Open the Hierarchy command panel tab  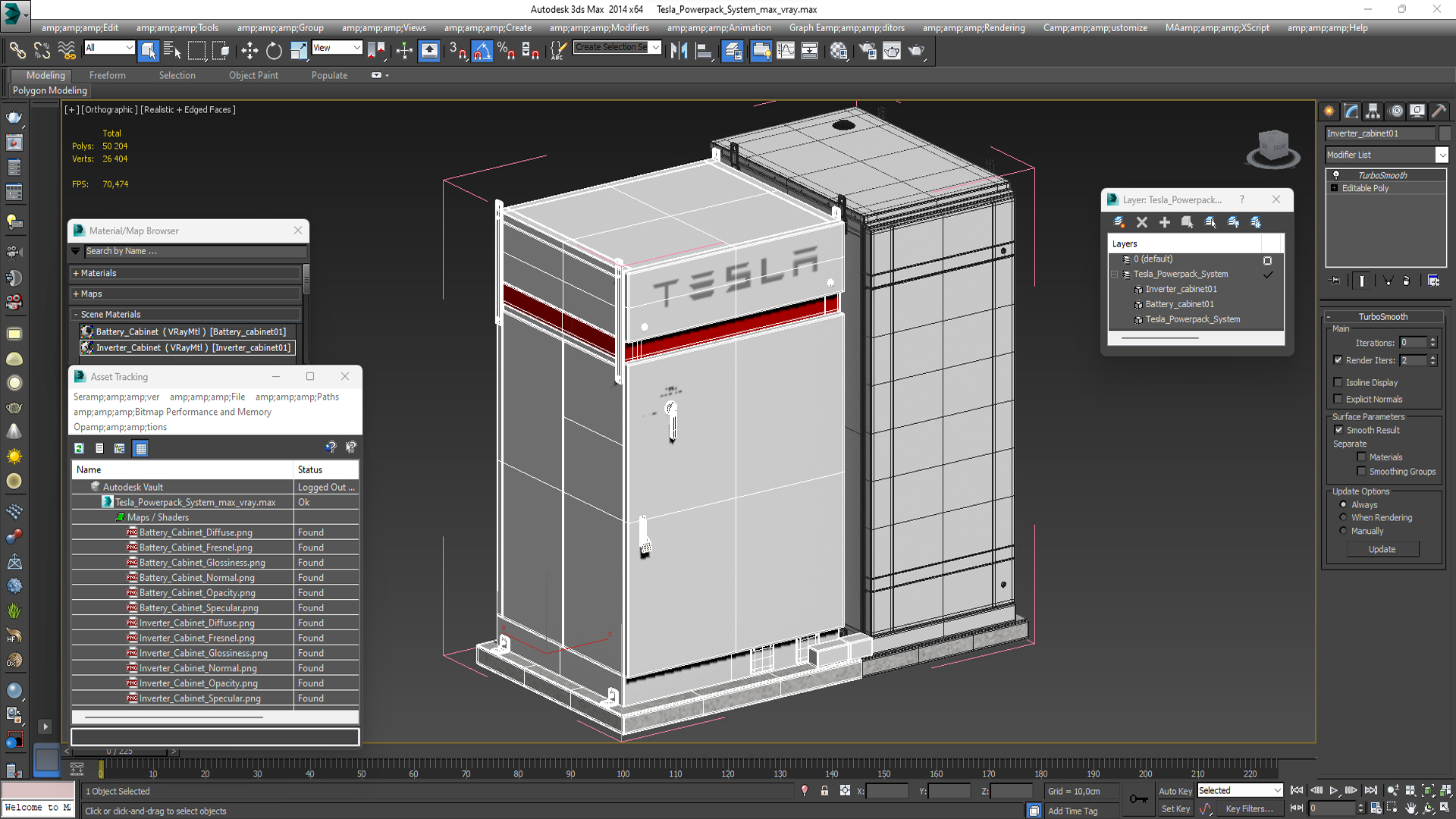(1373, 111)
